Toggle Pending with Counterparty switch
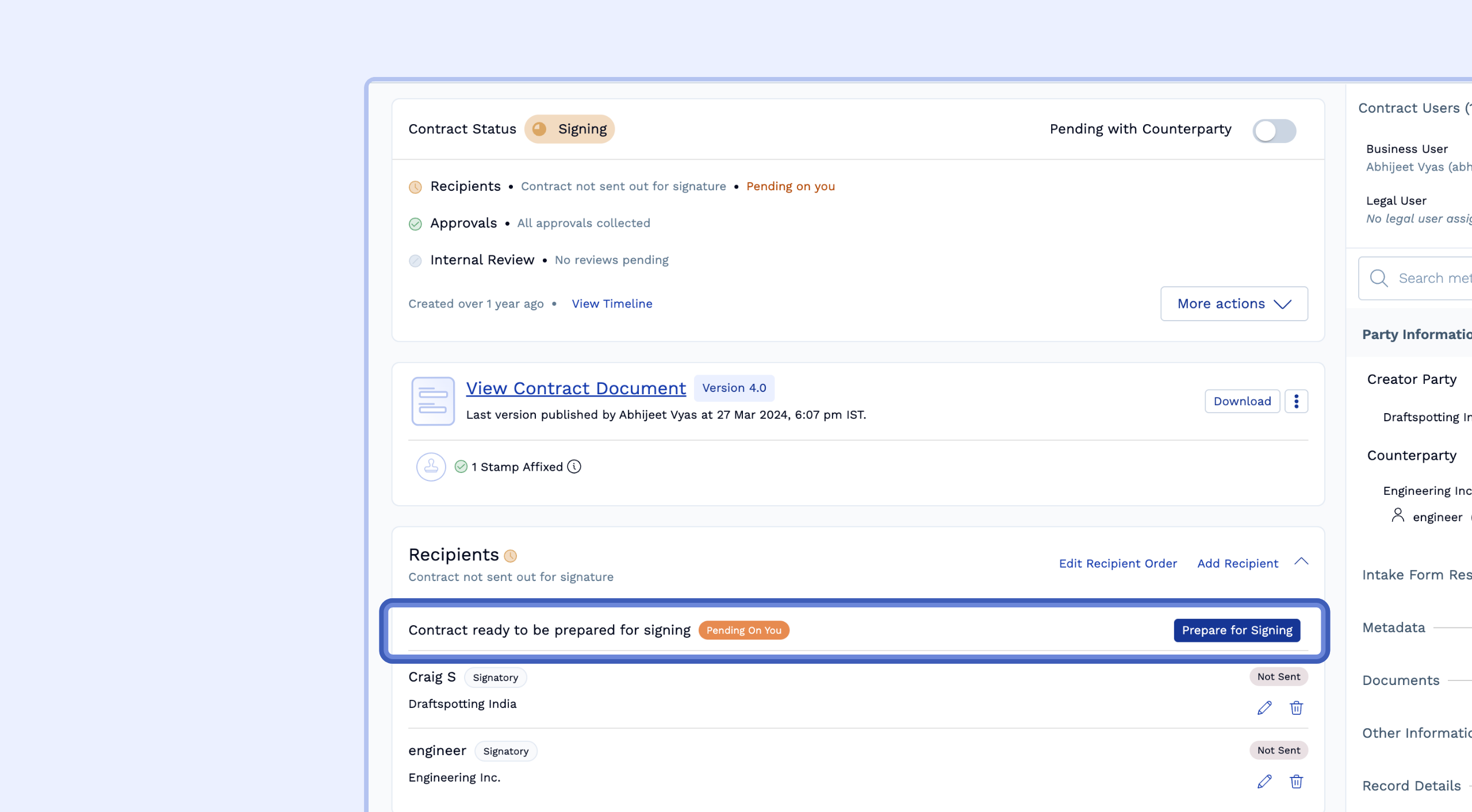Screen dimensions: 1472x812 point(1274,130)
